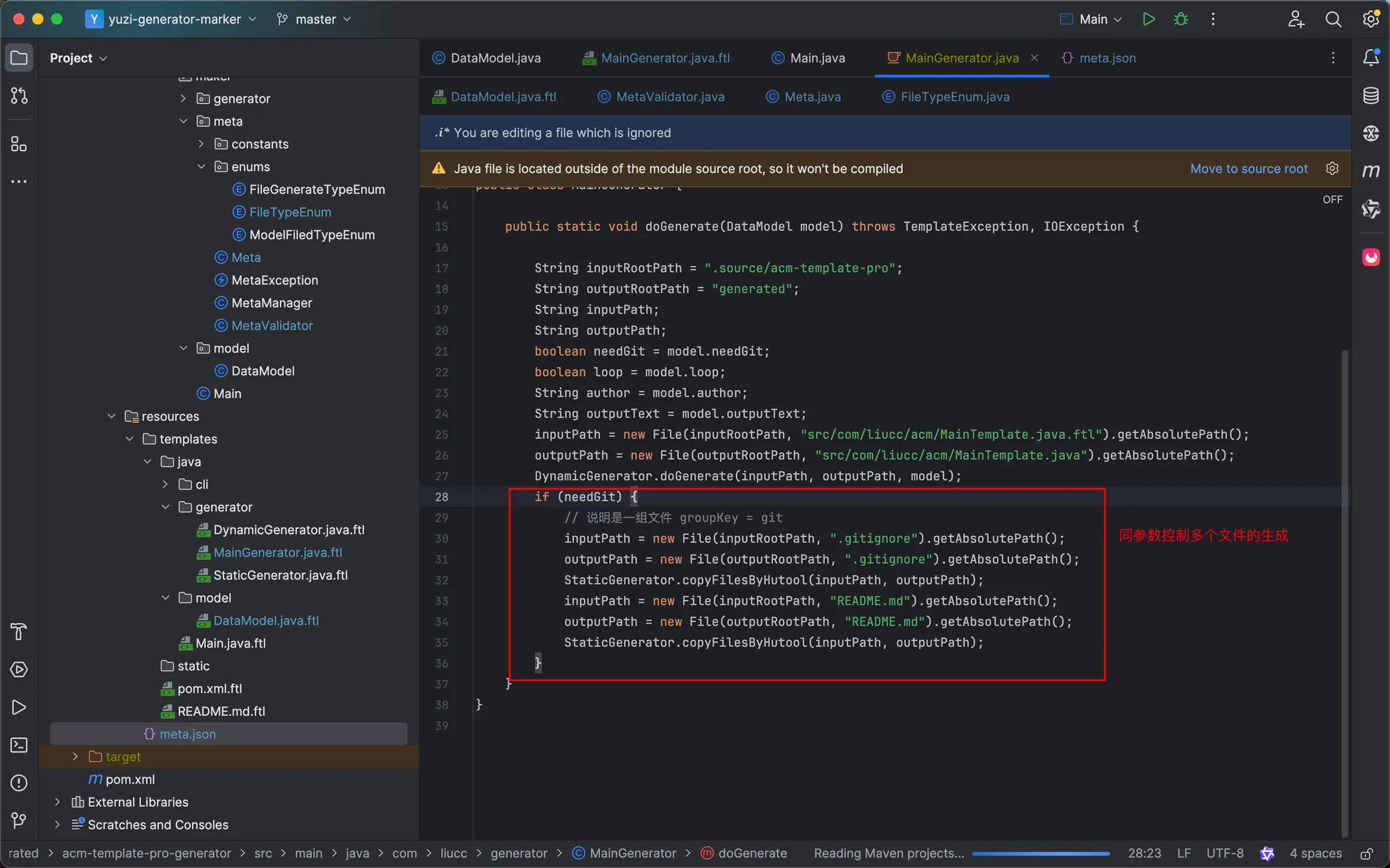This screenshot has width=1390, height=868.
Task: Open the Structure tool window icon
Action: click(x=19, y=144)
